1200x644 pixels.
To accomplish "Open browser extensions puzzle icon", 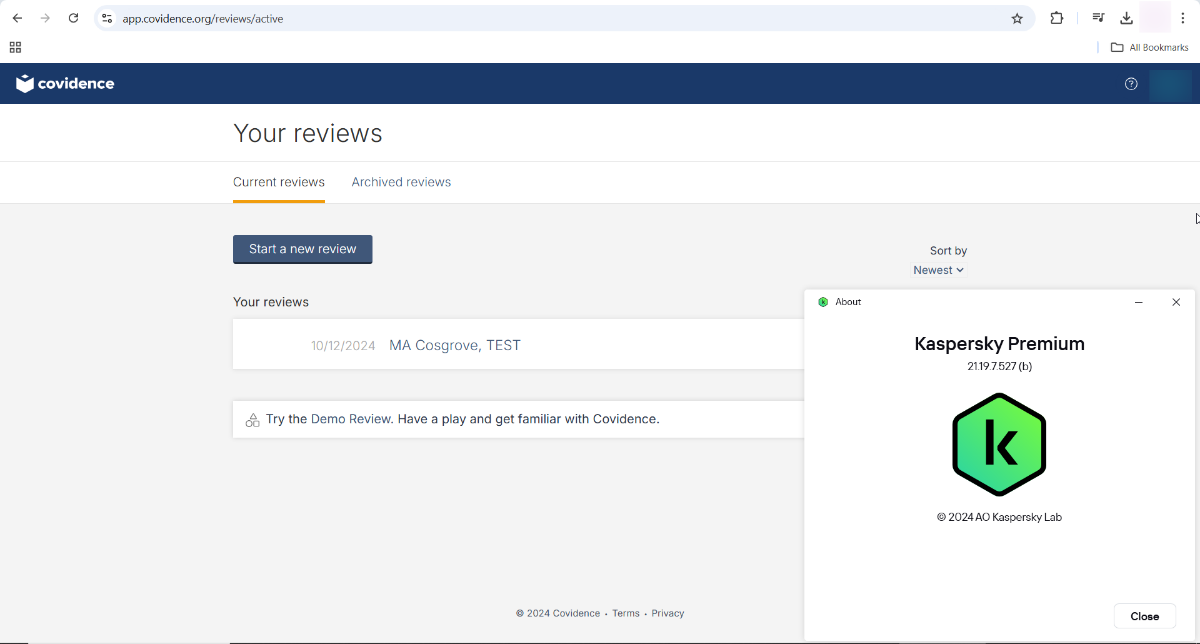I will pos(1057,18).
